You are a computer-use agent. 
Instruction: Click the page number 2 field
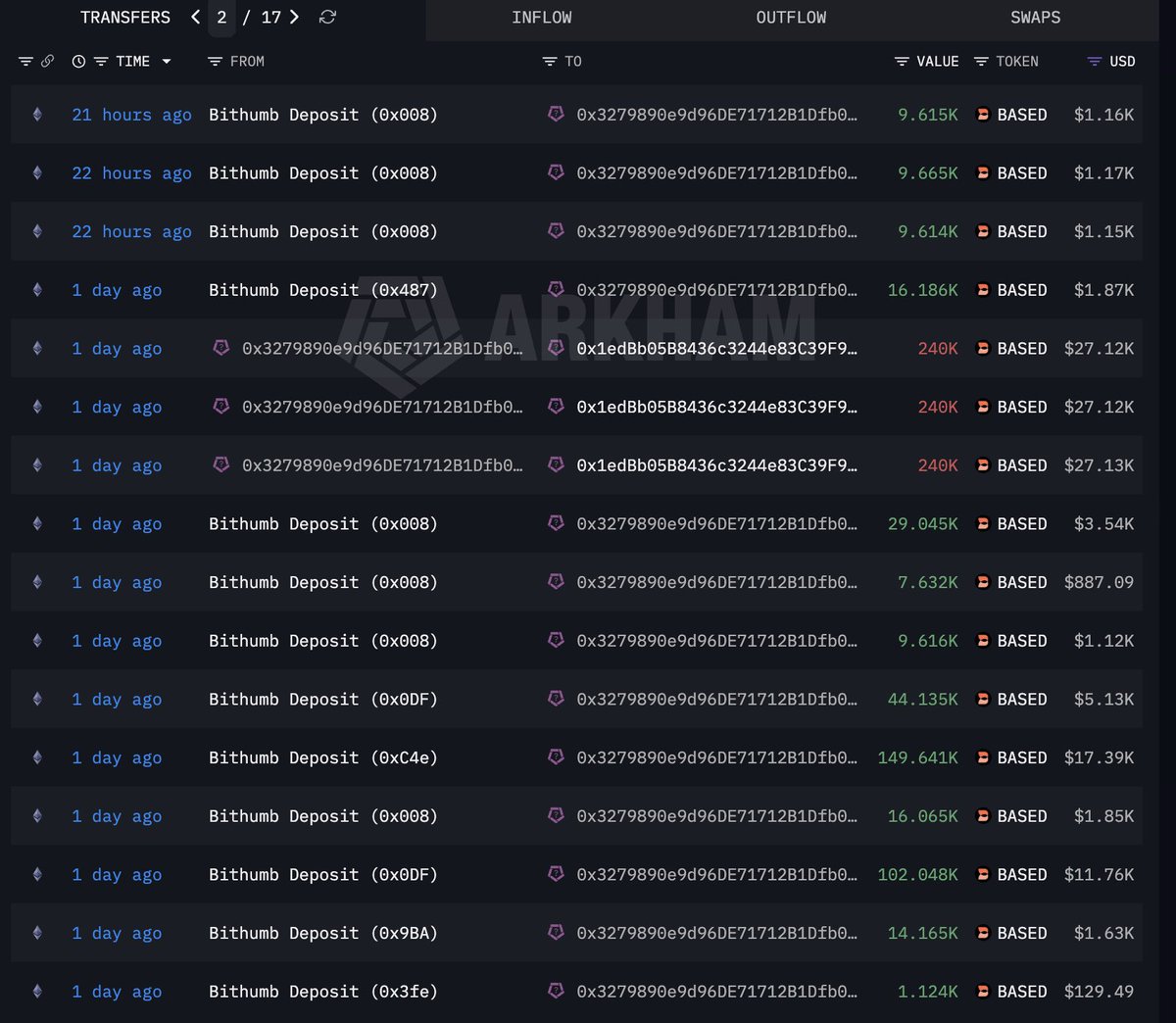[x=221, y=18]
